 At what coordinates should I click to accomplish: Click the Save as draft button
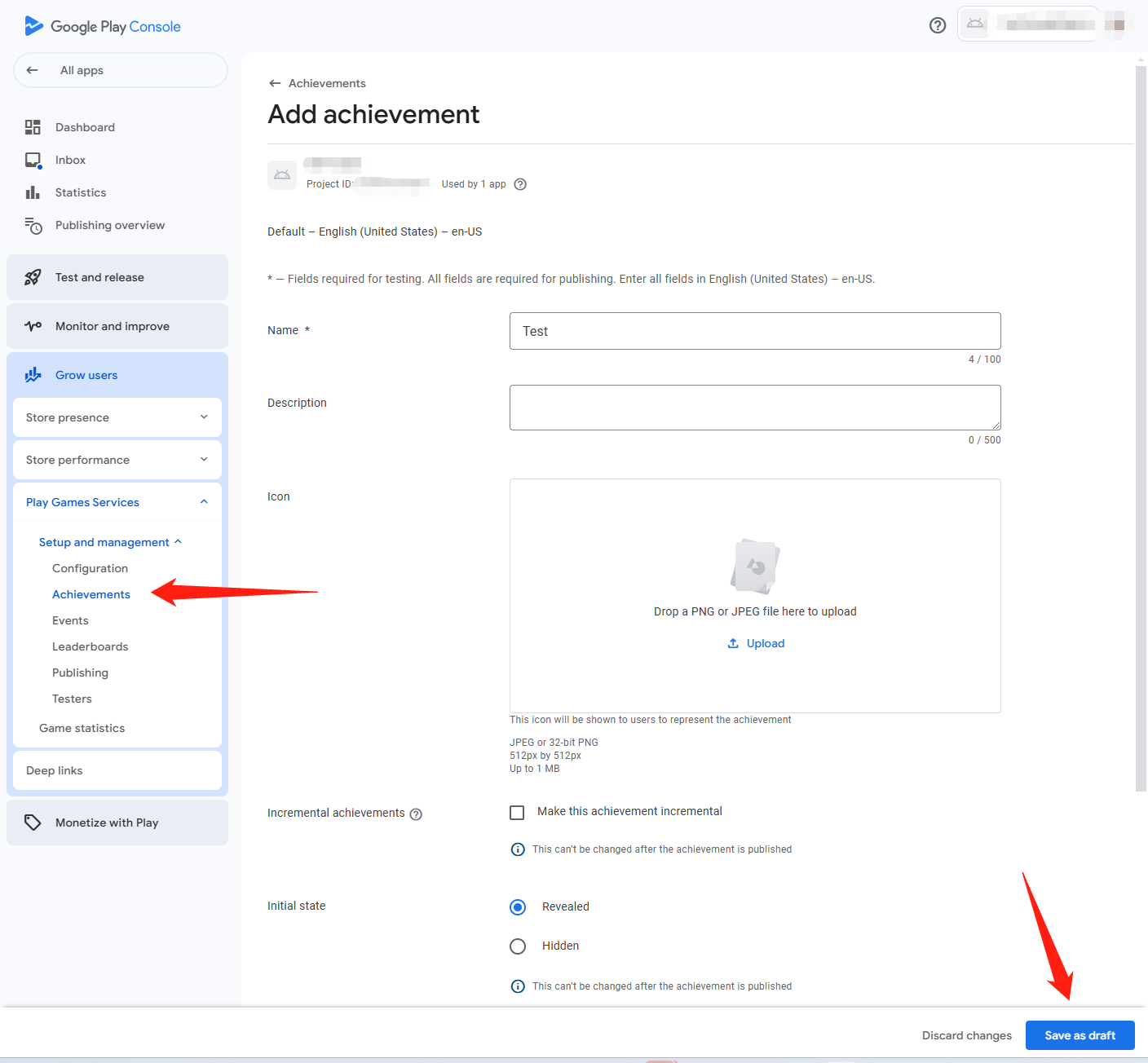pos(1080,1035)
